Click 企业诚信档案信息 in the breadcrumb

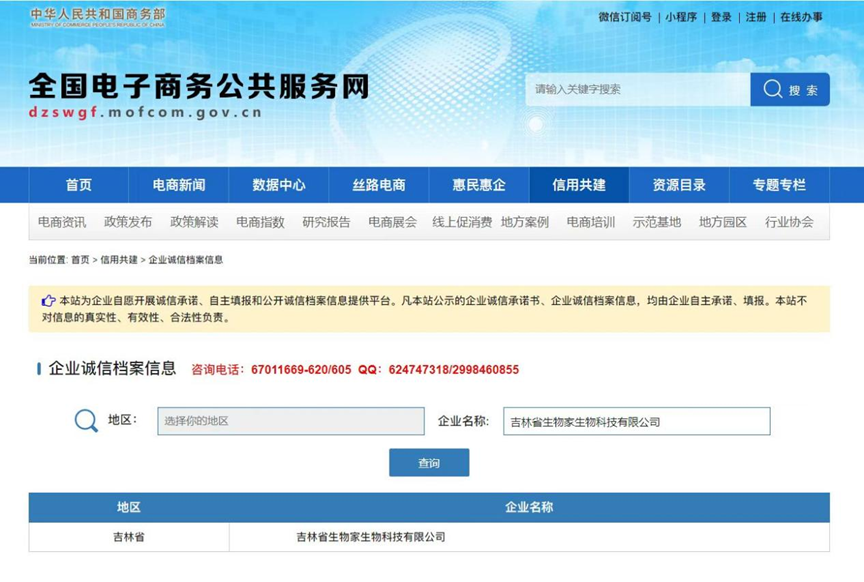pyautogui.click(x=186, y=260)
